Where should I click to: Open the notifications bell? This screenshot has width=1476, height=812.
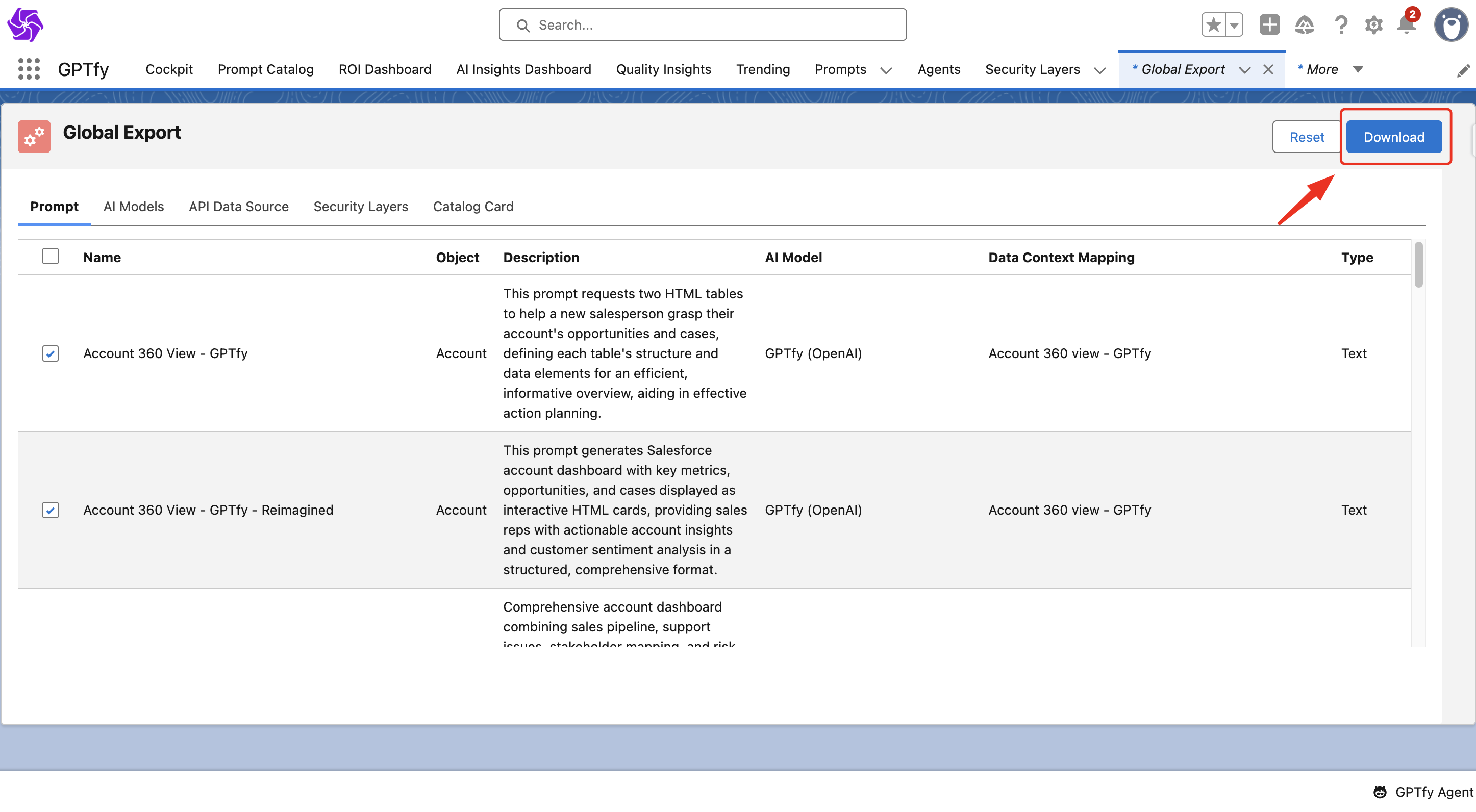1406,24
